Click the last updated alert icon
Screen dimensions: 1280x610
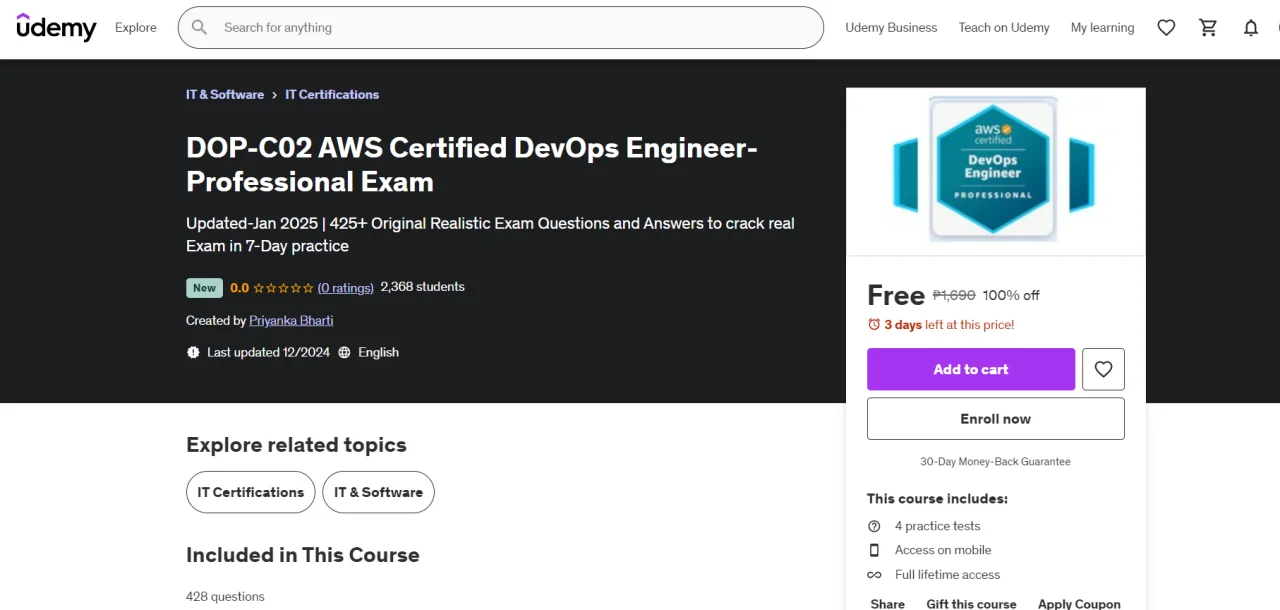[193, 352]
